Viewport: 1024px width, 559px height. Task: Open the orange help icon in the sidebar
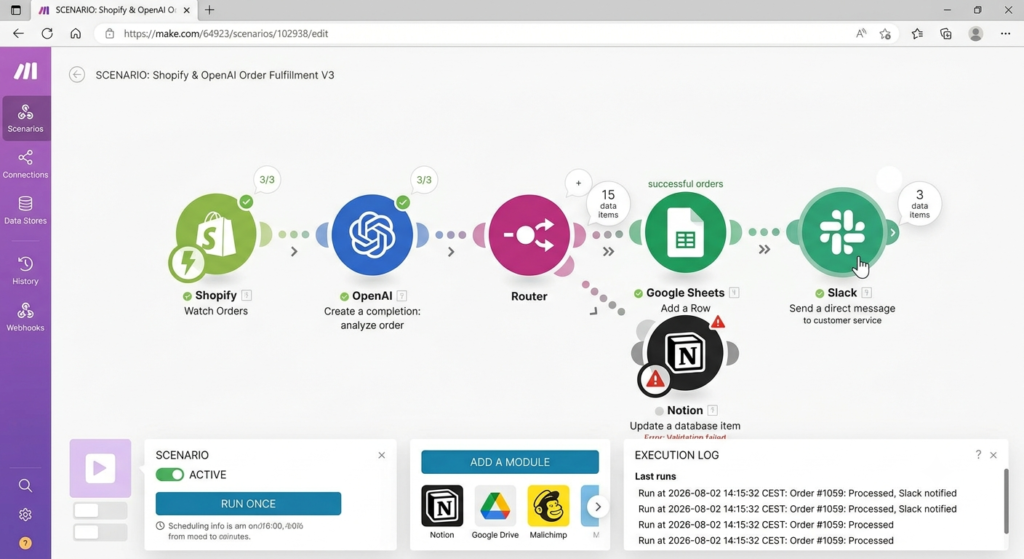click(x=25, y=543)
